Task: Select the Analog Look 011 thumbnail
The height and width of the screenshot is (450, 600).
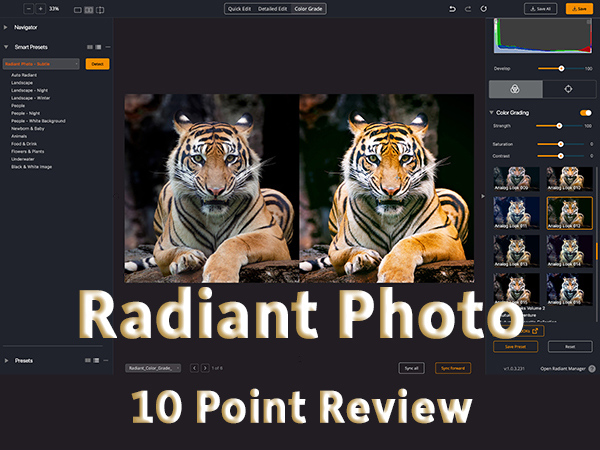Action: 517,213
